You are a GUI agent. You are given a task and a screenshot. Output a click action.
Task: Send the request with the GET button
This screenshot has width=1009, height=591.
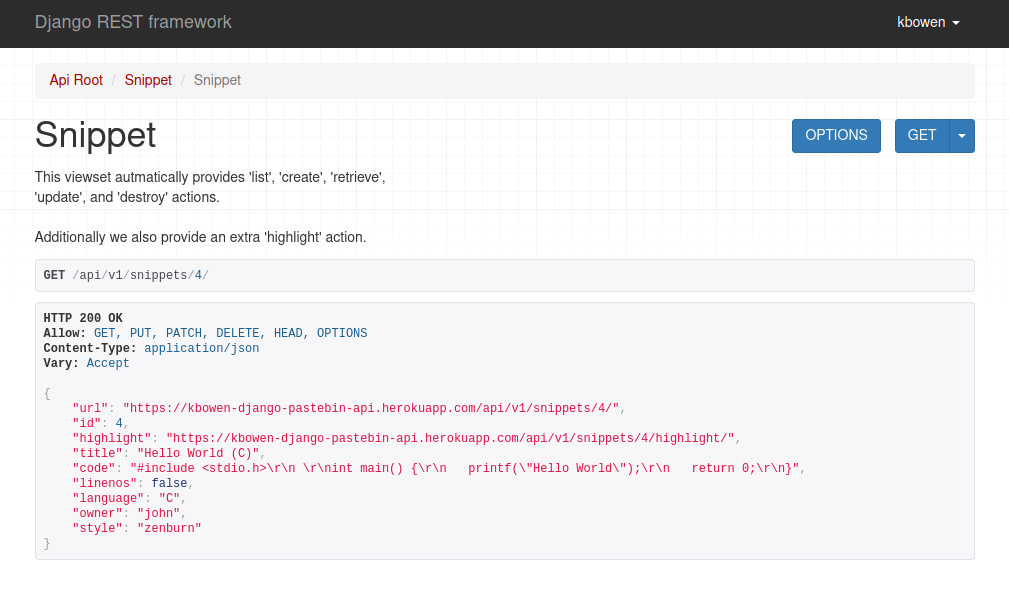point(921,136)
